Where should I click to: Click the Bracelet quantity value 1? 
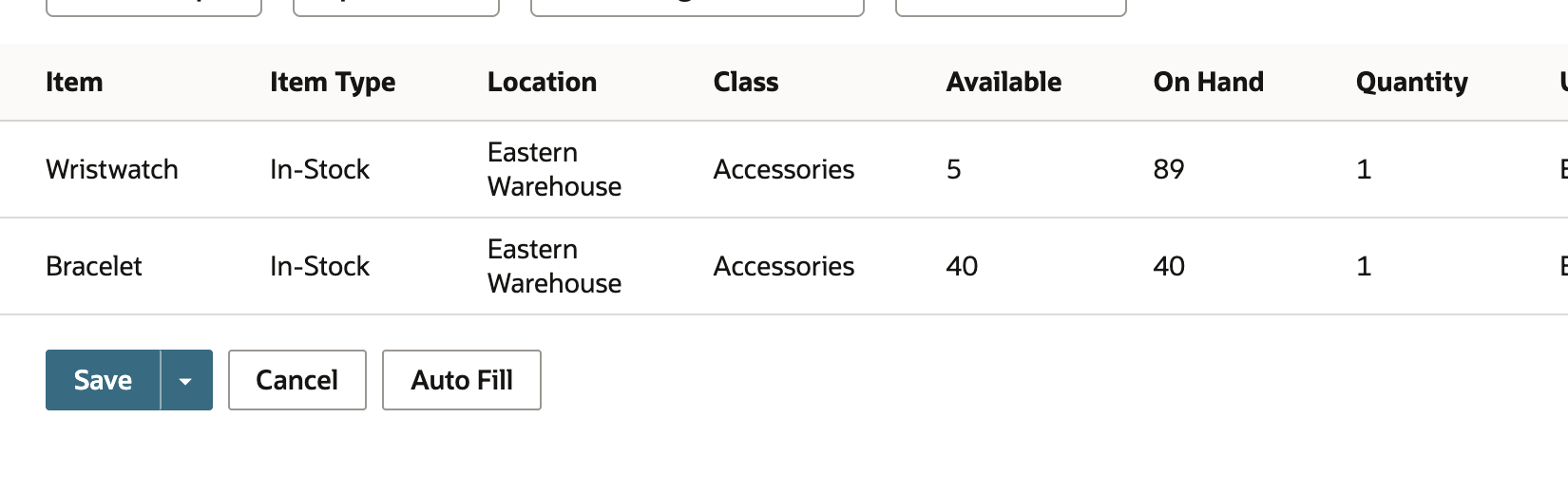click(1364, 266)
